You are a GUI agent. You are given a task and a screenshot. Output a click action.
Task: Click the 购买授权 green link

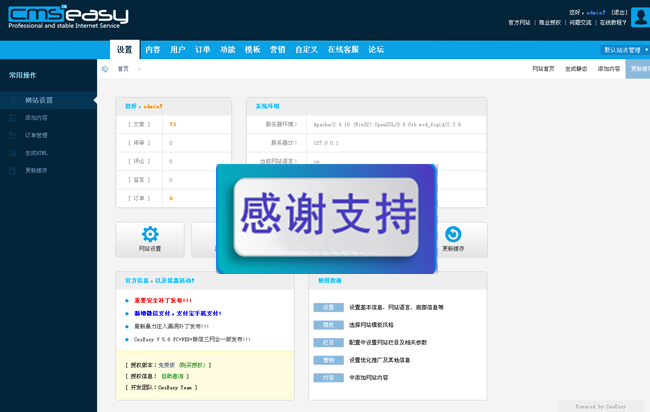click(192, 365)
